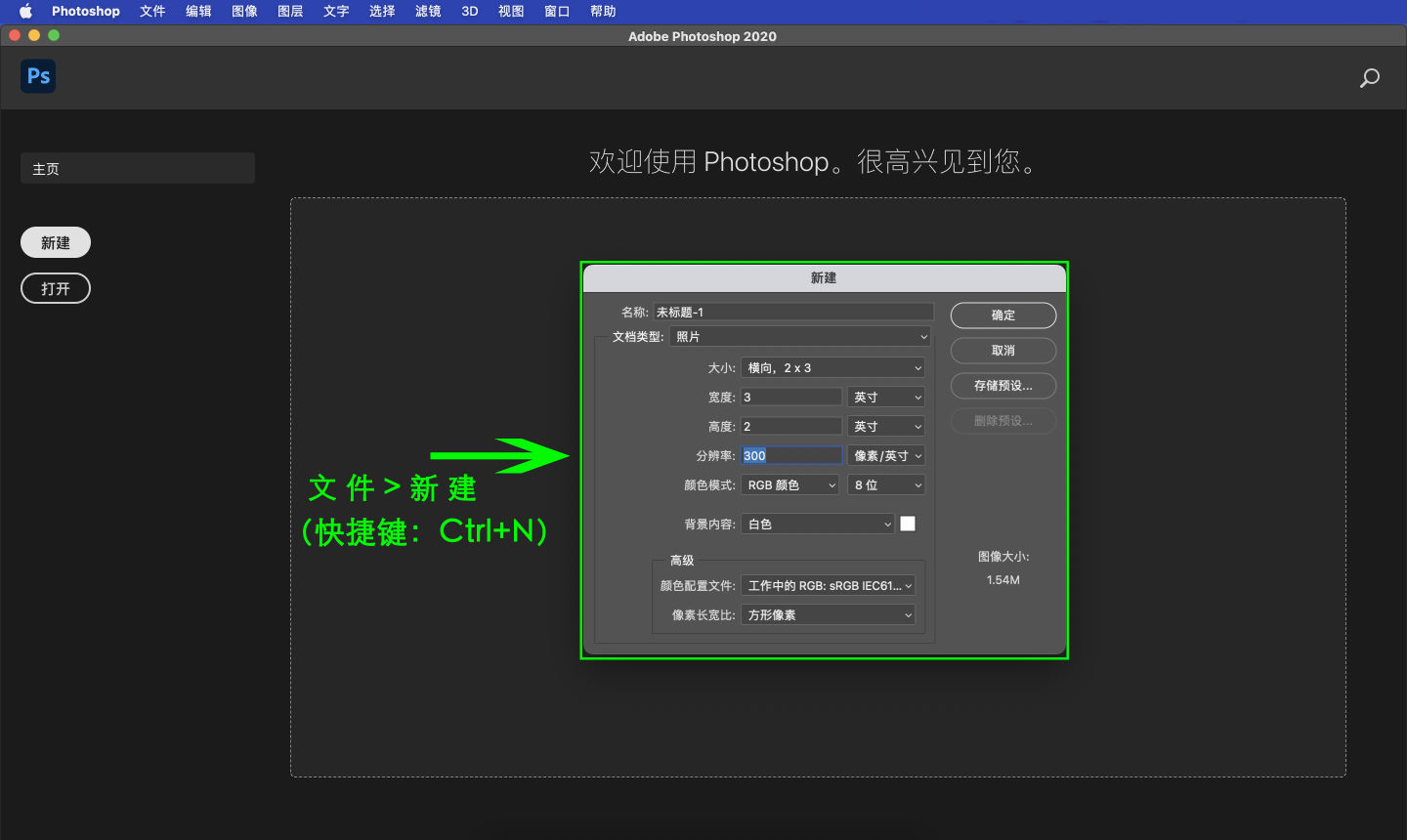Open the 颜色模式 RGB dropdown
Viewport: 1407px width, 840px height.
pyautogui.click(x=789, y=484)
